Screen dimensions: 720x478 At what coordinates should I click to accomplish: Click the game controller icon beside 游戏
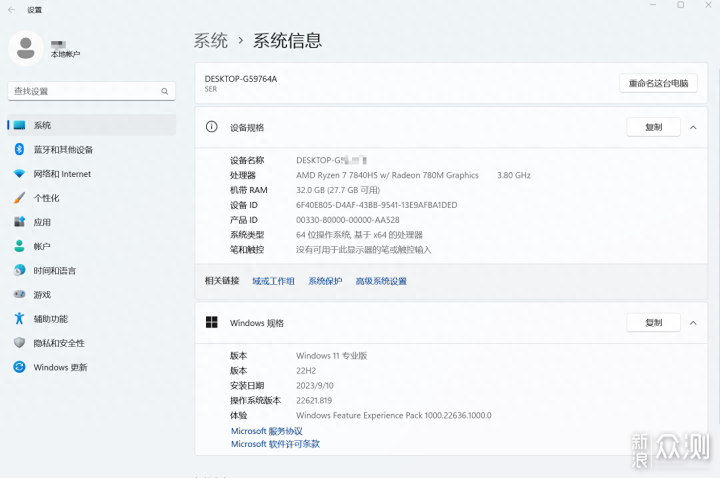19,294
